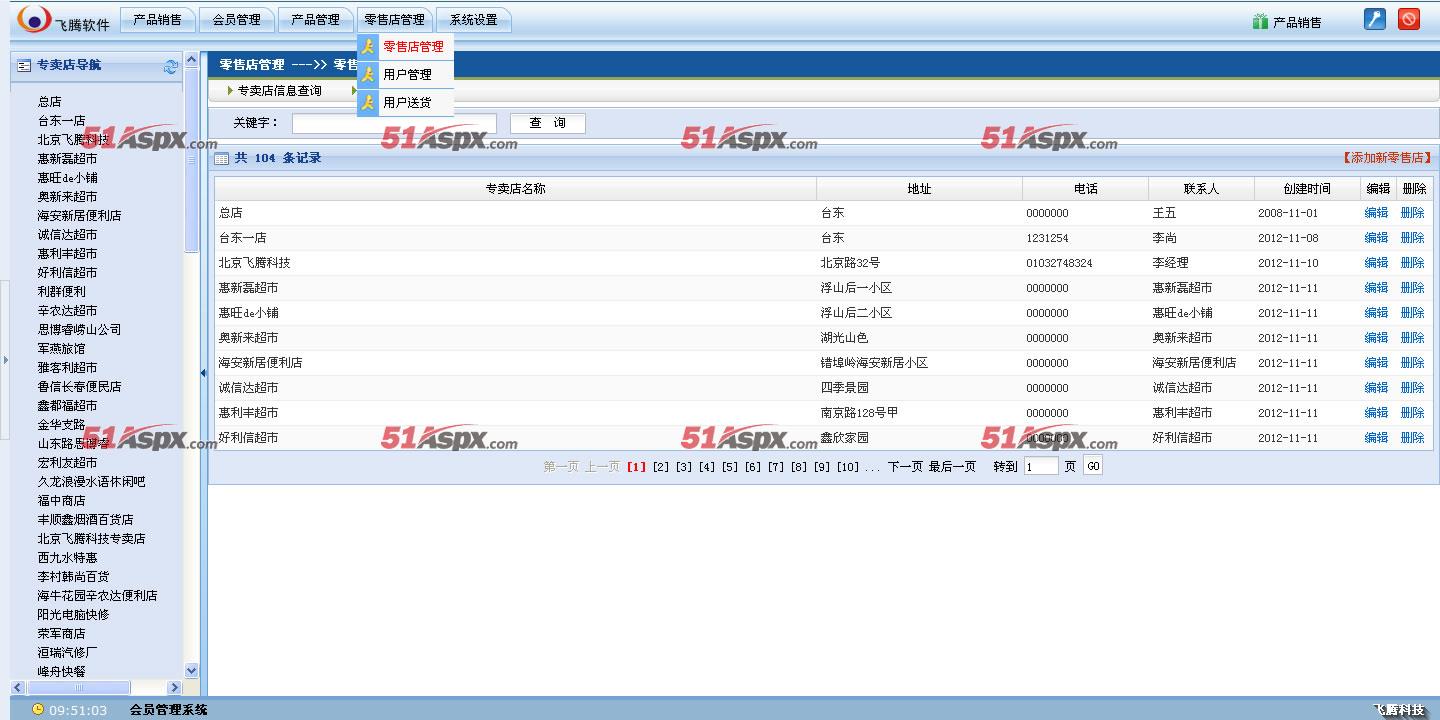Click the 专卖店名称 column header

[515, 189]
